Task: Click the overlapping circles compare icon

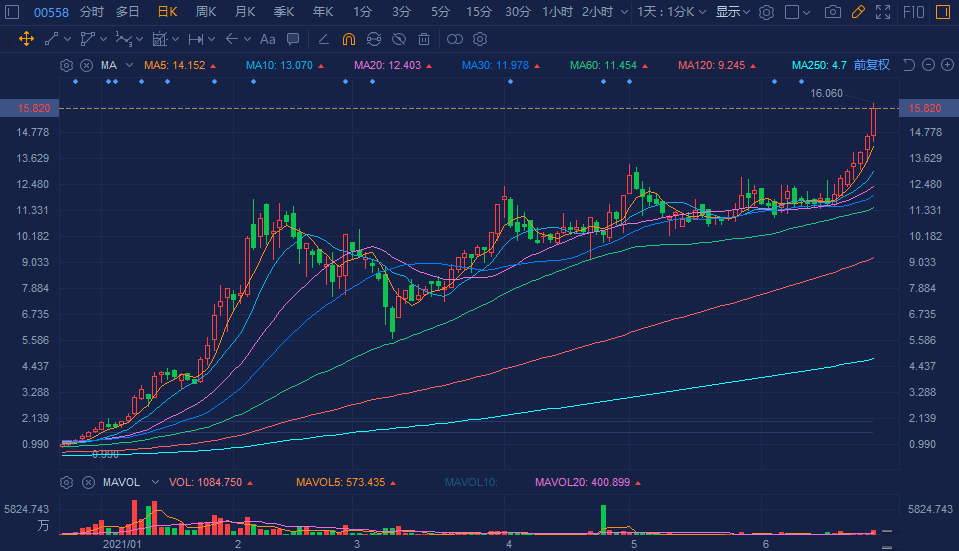Action: point(455,39)
